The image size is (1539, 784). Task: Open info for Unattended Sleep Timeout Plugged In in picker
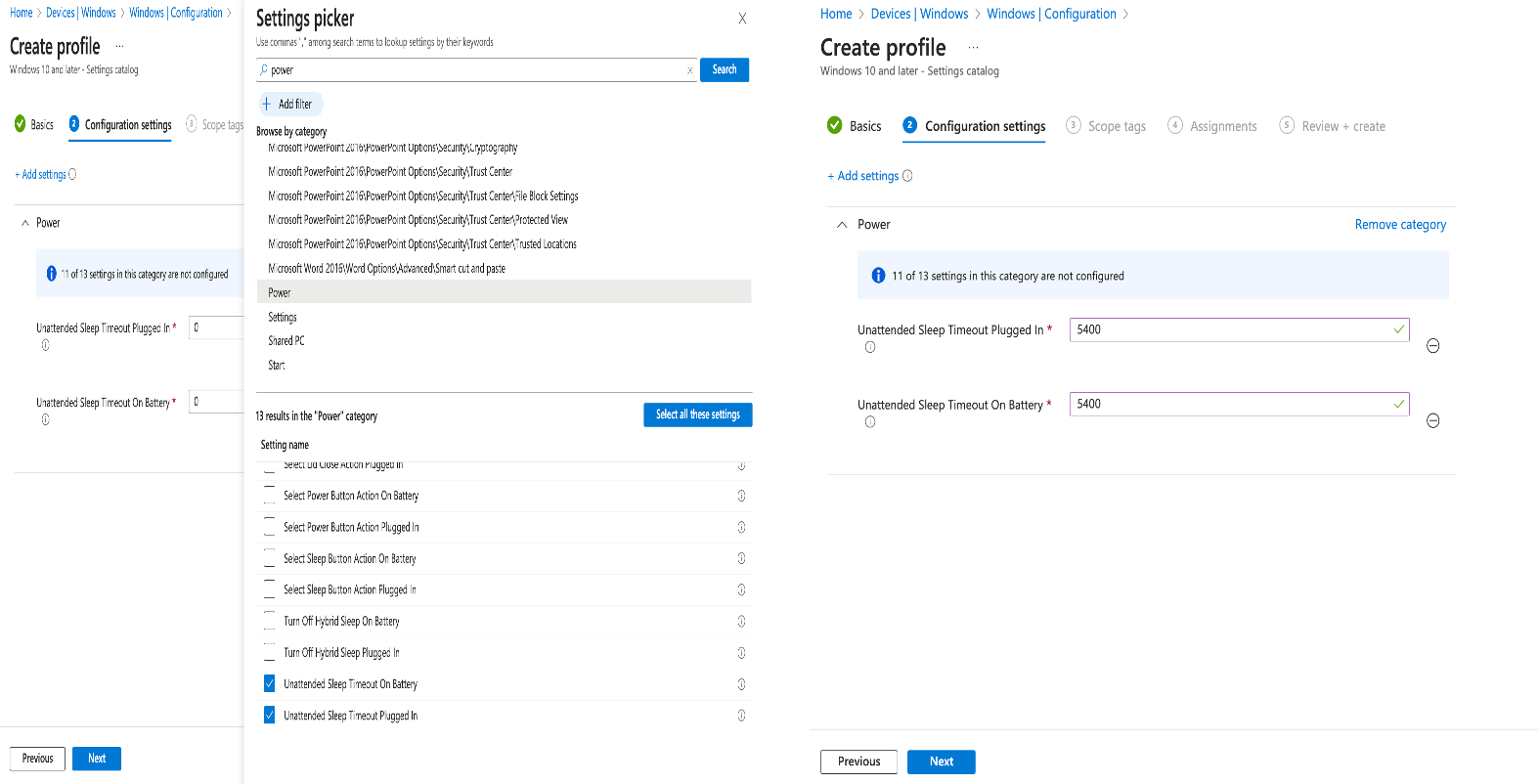[x=741, y=716]
